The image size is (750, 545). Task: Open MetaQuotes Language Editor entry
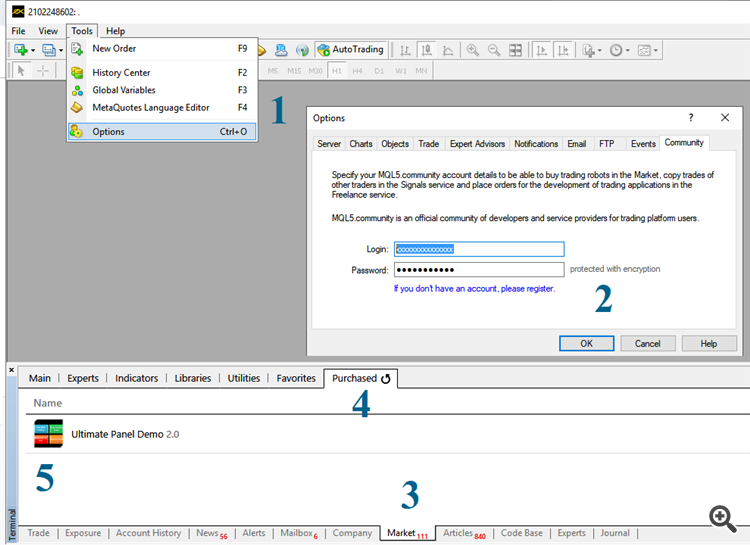tap(162, 108)
